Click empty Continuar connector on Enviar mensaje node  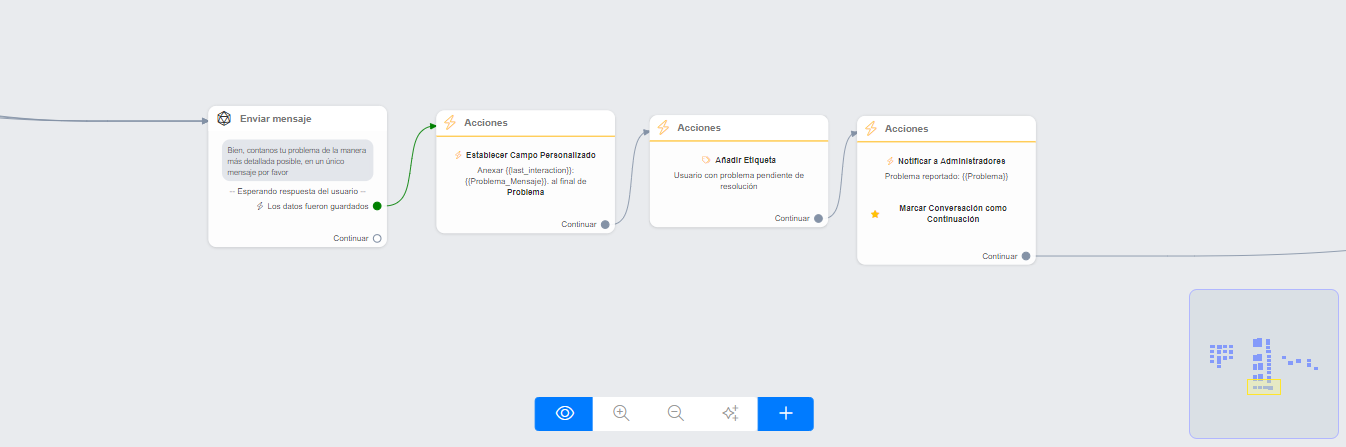(x=377, y=238)
